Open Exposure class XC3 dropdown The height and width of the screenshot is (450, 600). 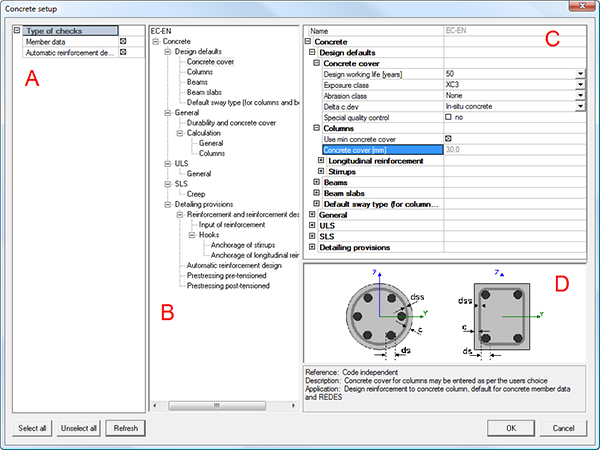click(x=580, y=85)
